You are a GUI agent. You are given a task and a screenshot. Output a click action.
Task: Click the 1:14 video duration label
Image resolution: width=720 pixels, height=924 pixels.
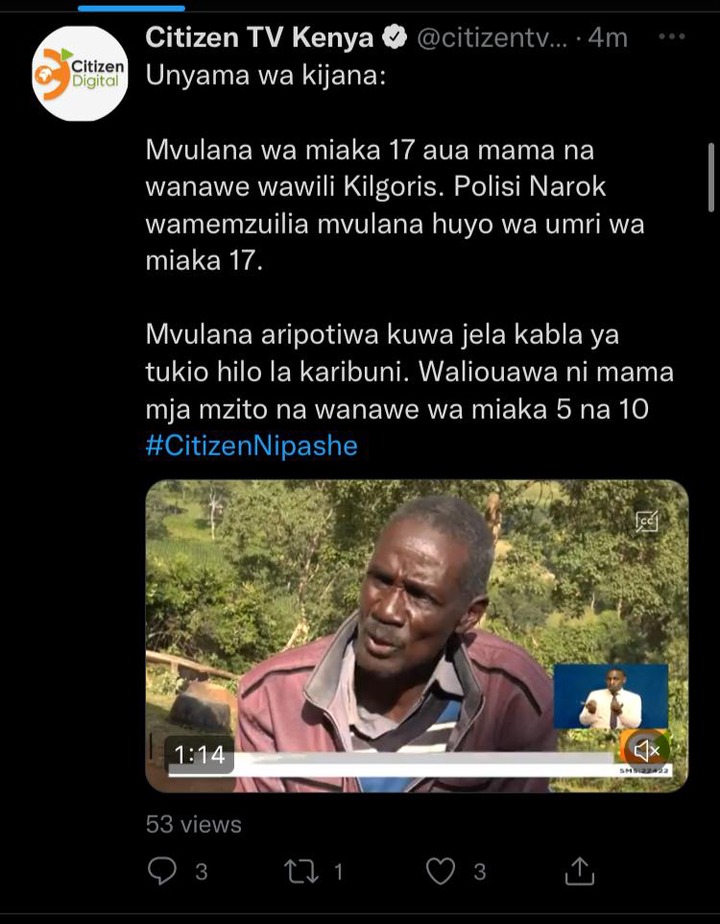pos(199,754)
